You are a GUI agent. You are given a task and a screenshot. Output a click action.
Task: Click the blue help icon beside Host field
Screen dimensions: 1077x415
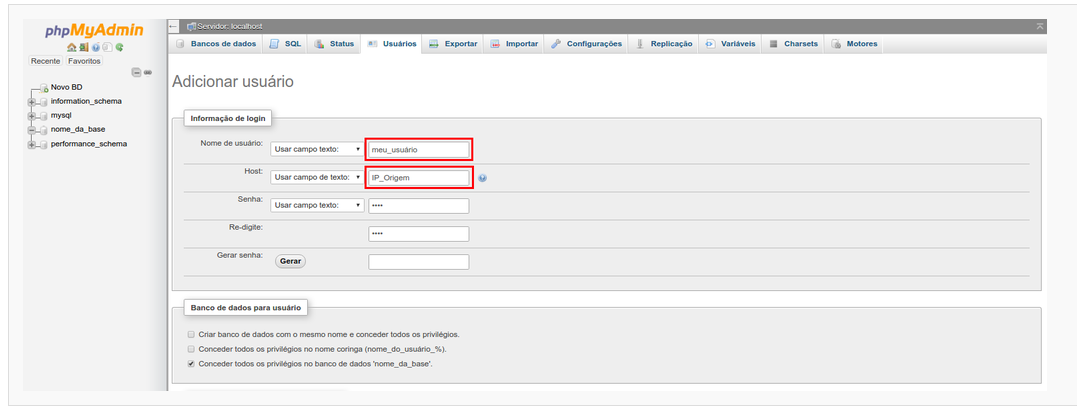[x=482, y=178]
